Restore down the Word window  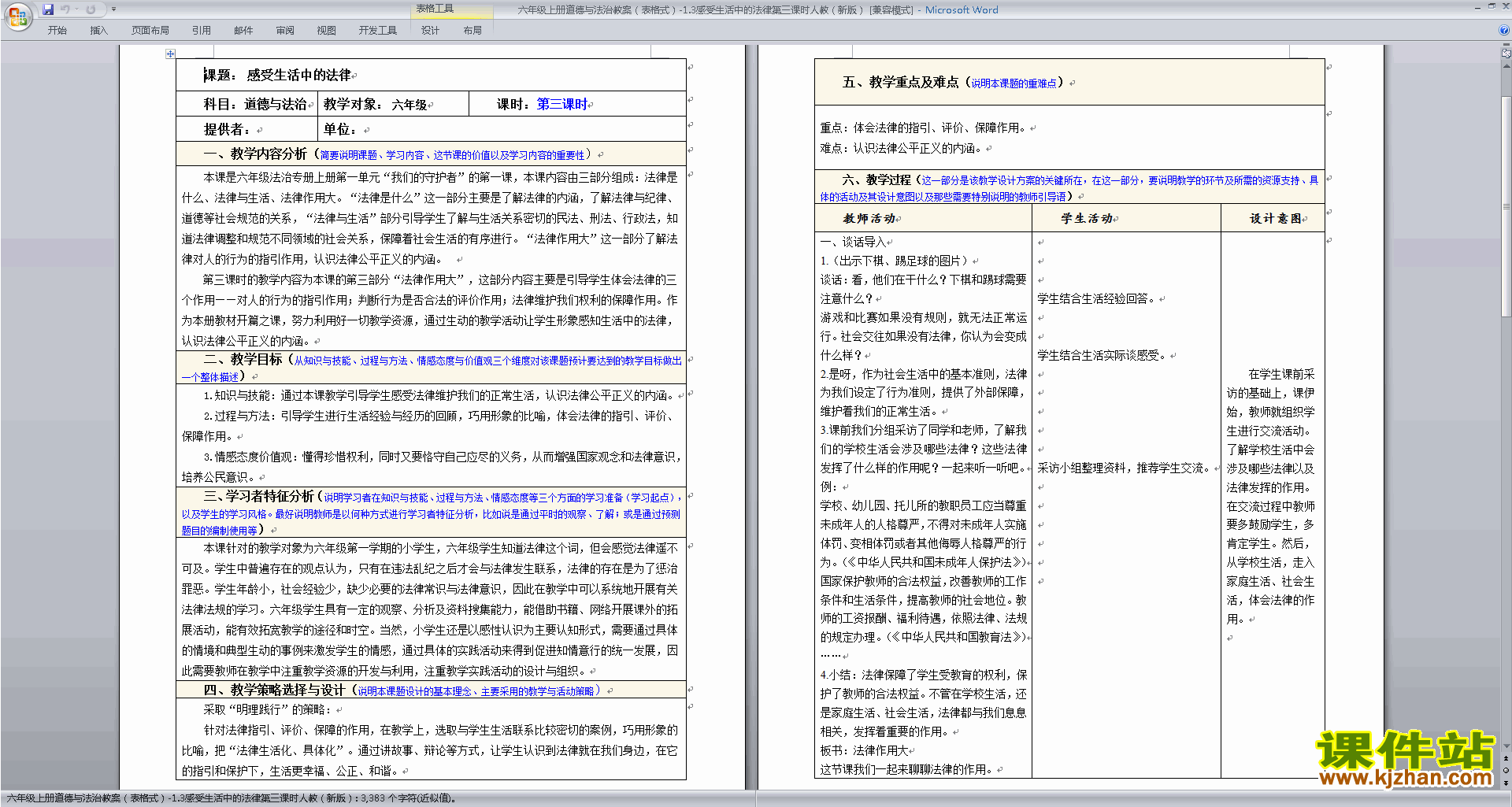click(1492, 6)
